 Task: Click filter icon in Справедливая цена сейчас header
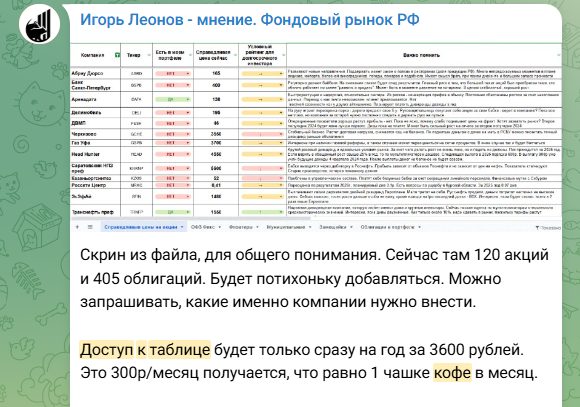(x=235, y=55)
